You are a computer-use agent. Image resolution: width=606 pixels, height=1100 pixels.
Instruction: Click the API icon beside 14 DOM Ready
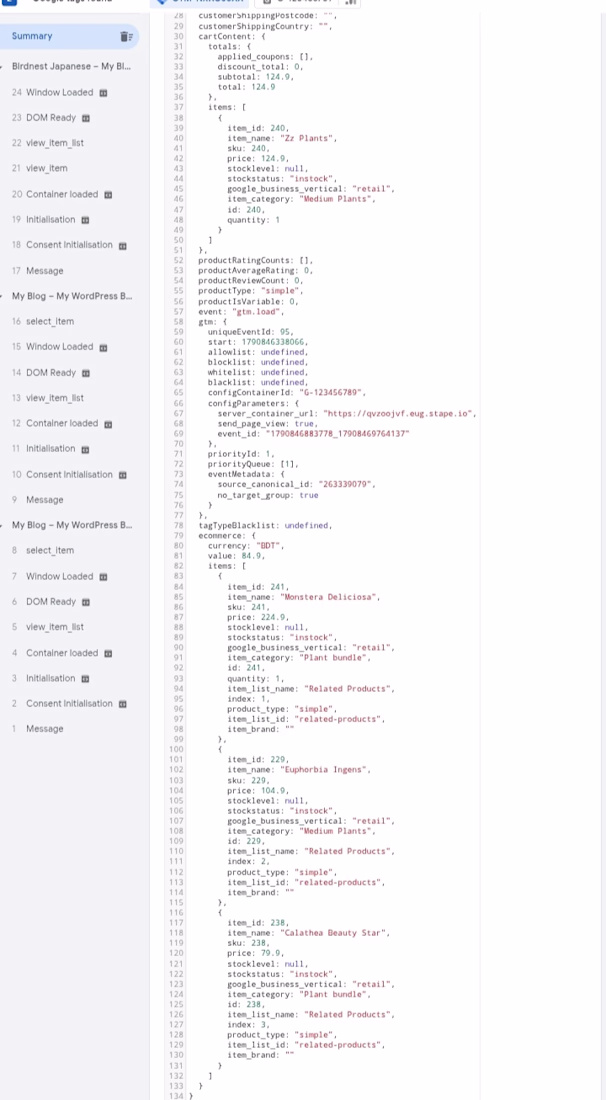(x=86, y=373)
